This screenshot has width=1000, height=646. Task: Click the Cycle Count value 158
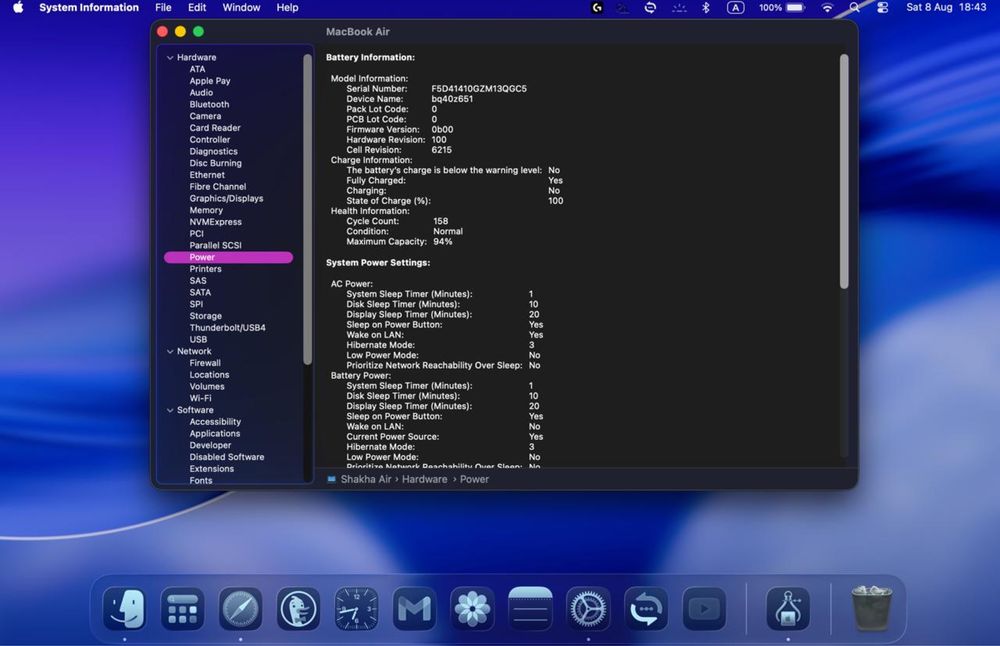pos(441,221)
